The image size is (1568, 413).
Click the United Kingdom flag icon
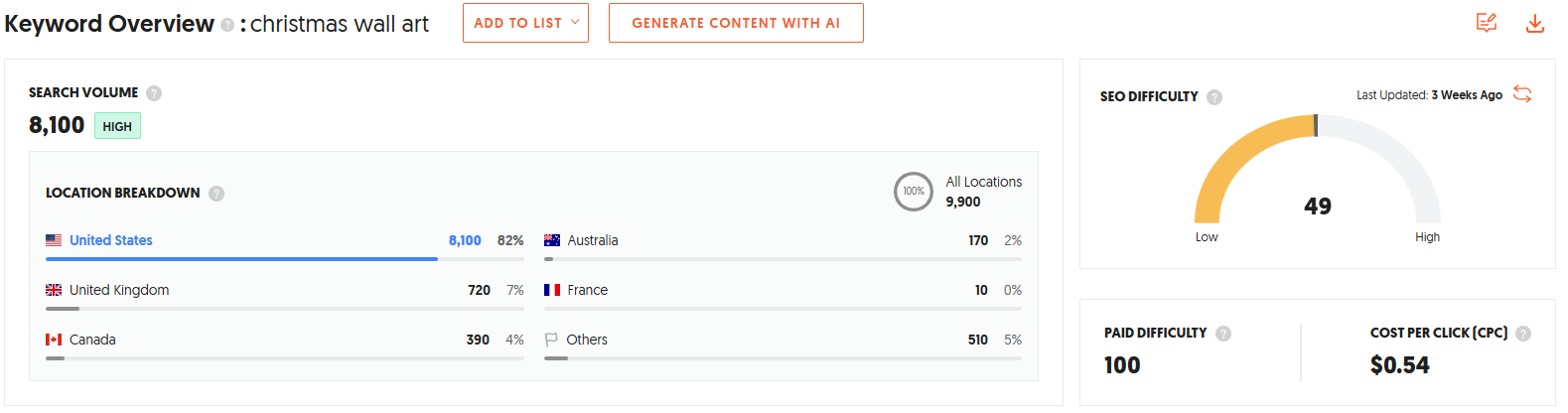[54, 290]
